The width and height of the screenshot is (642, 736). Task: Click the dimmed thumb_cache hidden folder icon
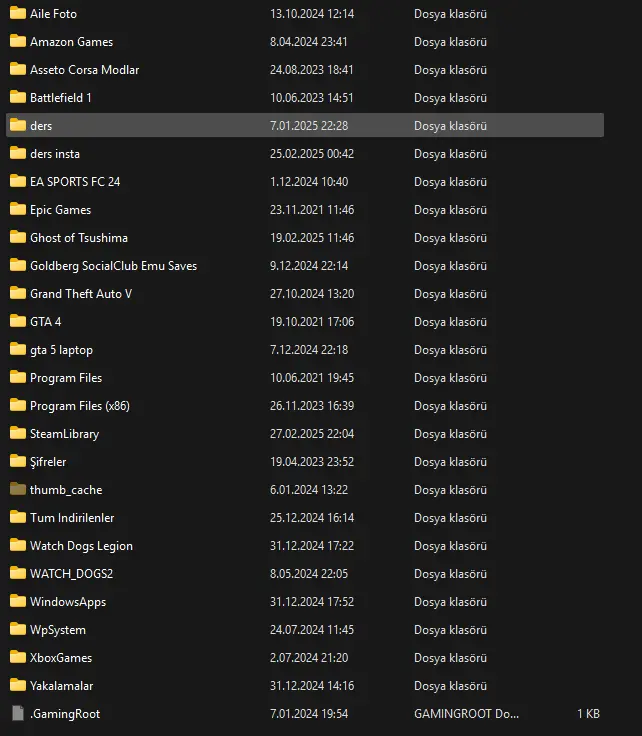point(18,490)
